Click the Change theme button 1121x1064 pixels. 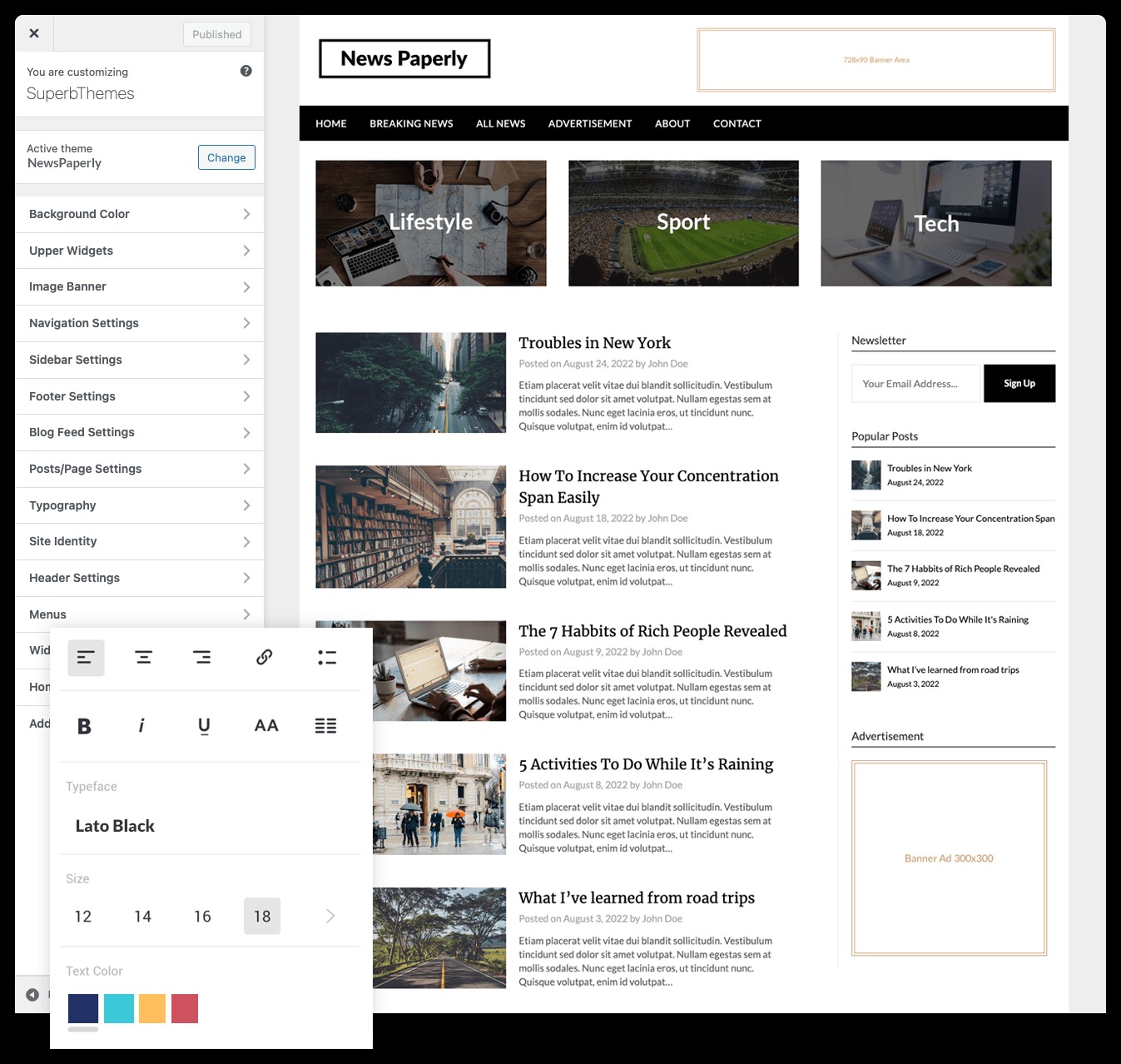[x=226, y=157]
